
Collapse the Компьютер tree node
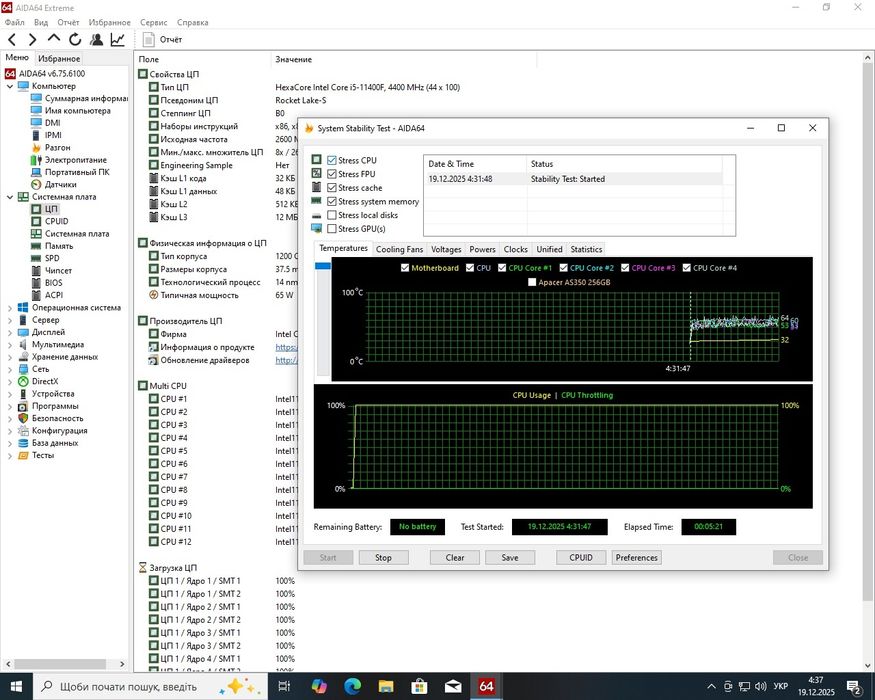coord(10,86)
